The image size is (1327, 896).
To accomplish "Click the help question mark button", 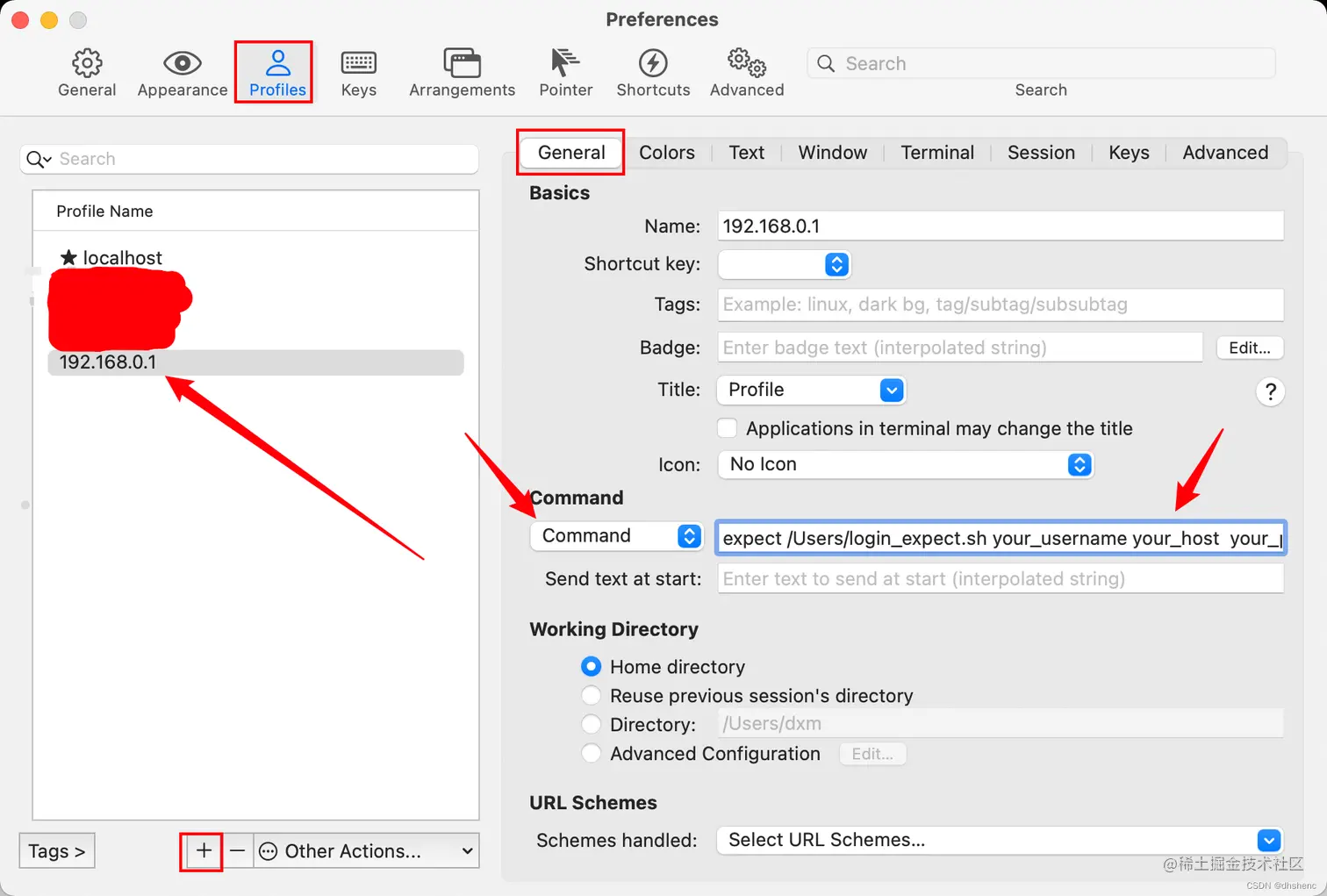I will coord(1270,391).
